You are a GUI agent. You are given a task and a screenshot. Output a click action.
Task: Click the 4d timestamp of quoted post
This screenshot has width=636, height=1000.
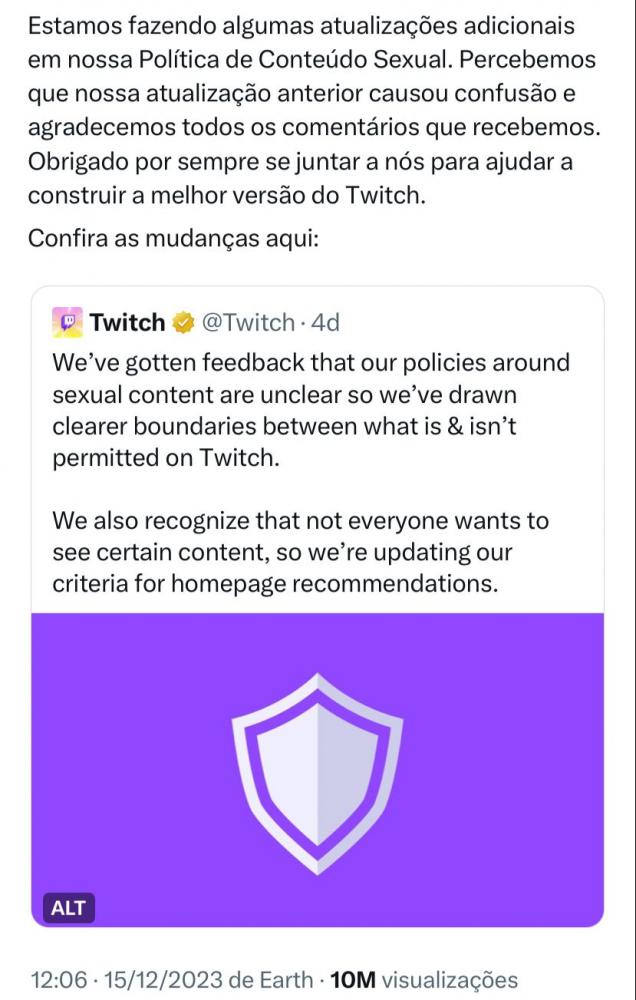326,323
